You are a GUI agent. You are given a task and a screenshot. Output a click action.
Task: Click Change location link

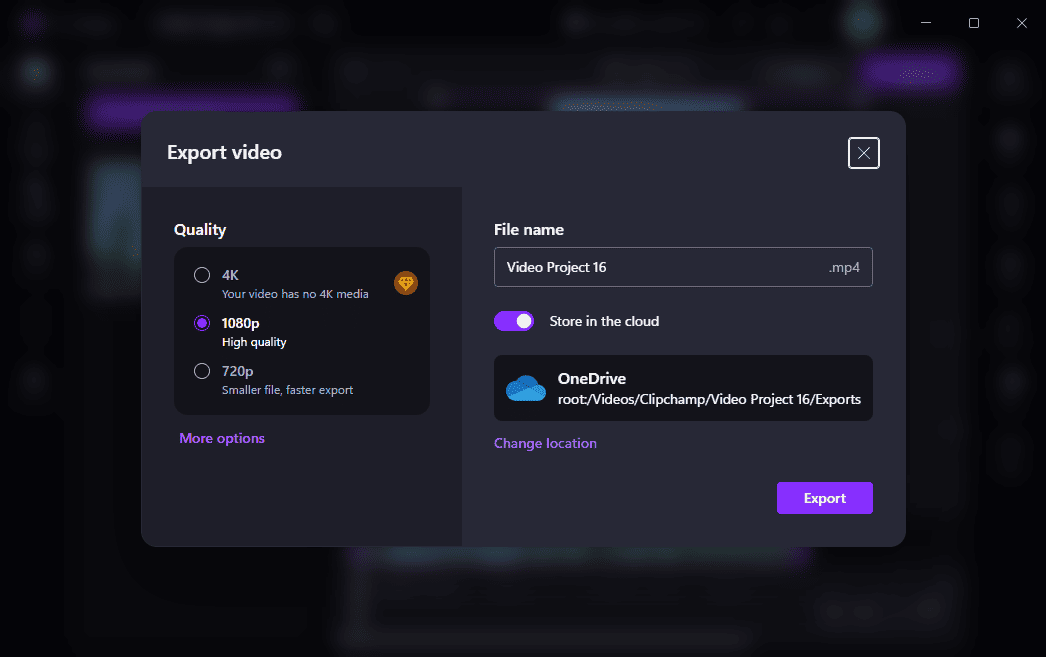[x=545, y=443]
